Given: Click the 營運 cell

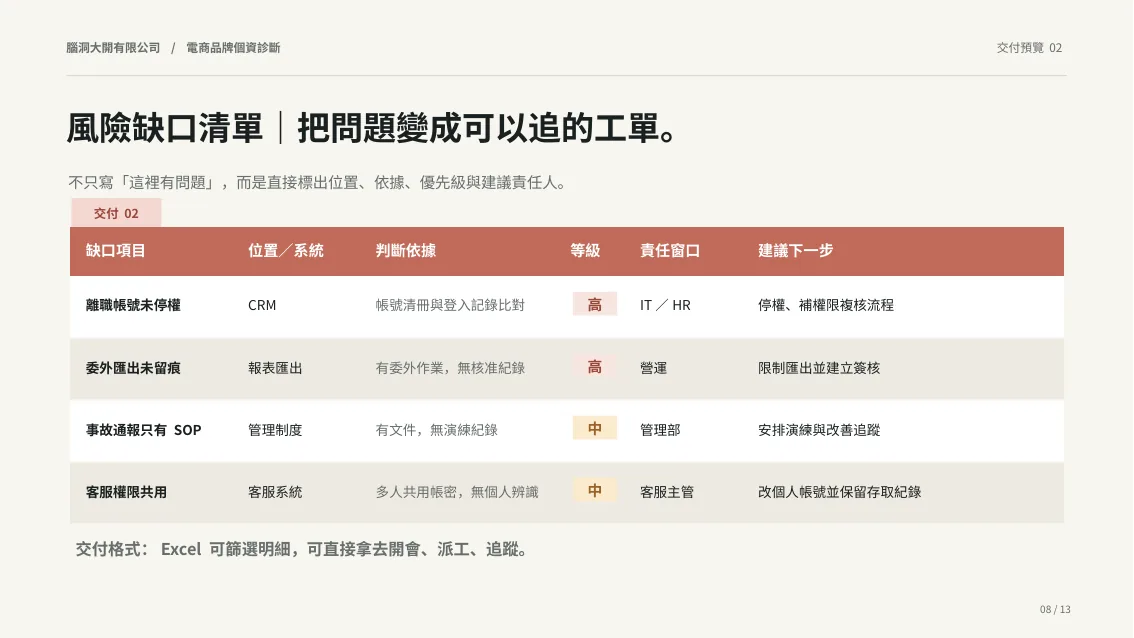Looking at the screenshot, I should tap(653, 368).
